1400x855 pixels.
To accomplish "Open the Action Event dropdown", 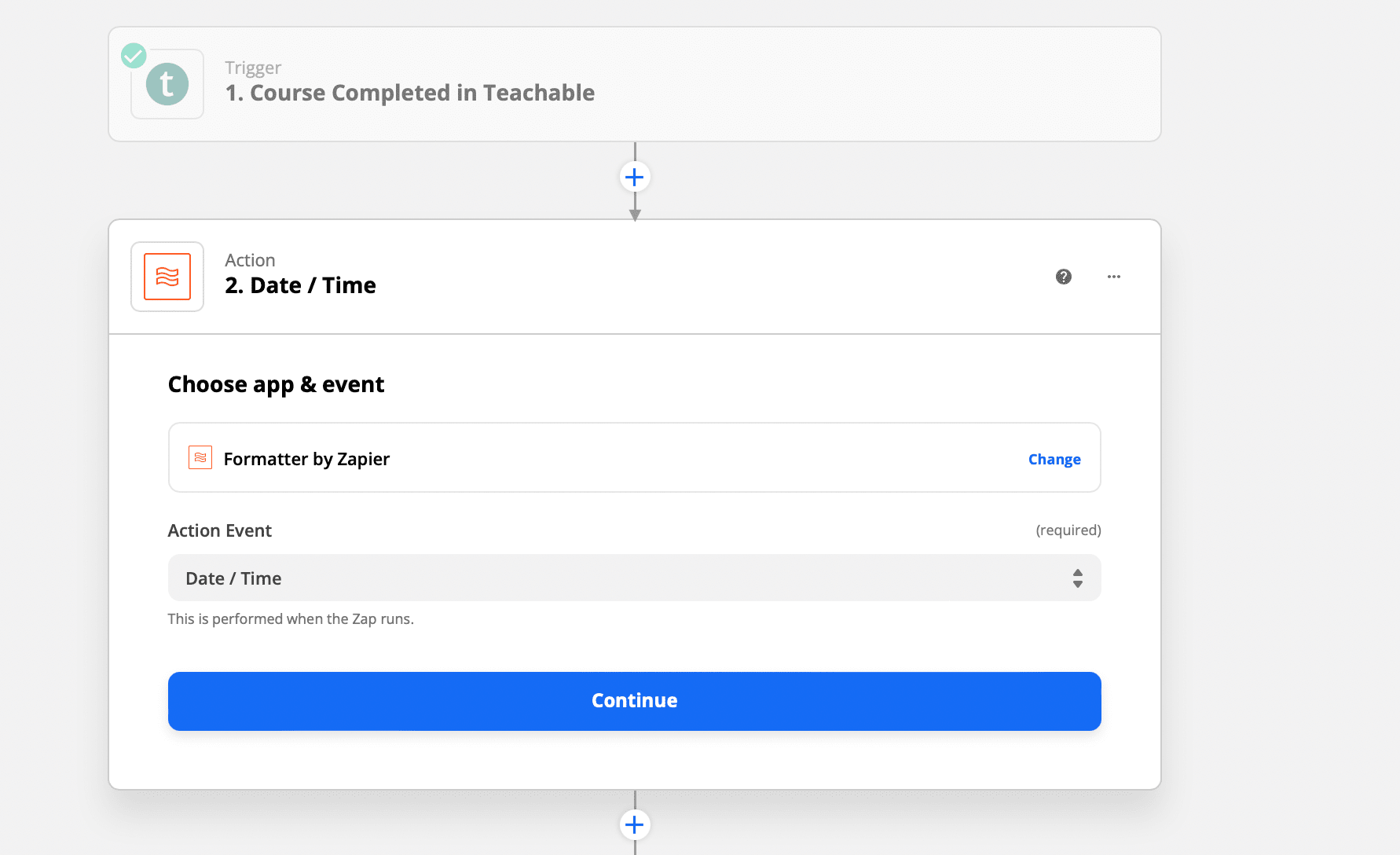I will tap(621, 578).
